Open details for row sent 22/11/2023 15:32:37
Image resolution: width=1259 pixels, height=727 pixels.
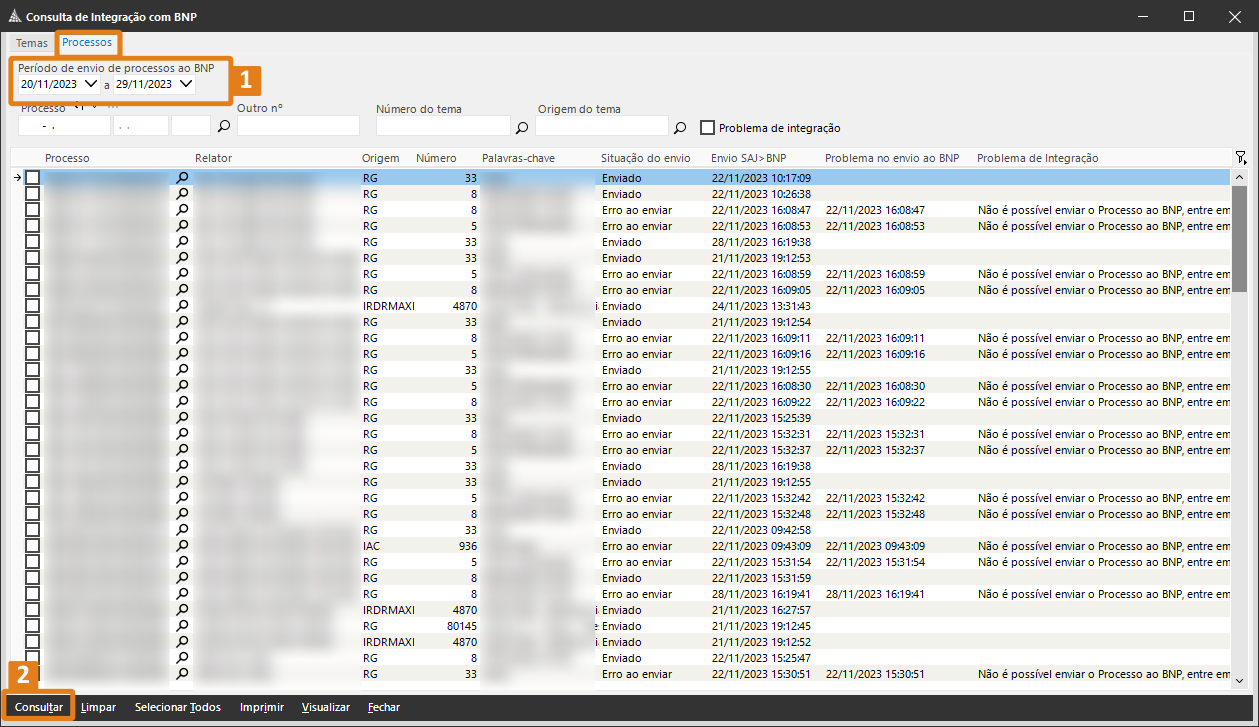(x=182, y=449)
